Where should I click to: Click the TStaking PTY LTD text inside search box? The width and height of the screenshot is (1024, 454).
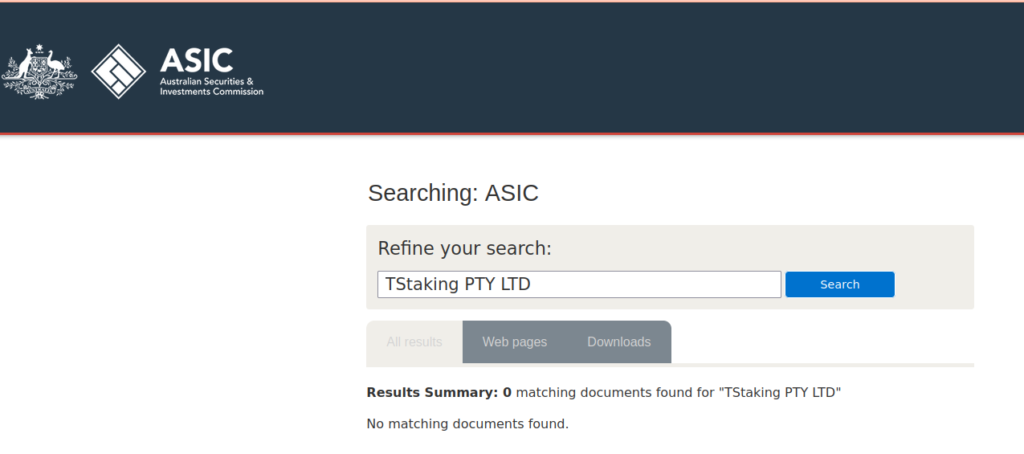[x=458, y=285]
